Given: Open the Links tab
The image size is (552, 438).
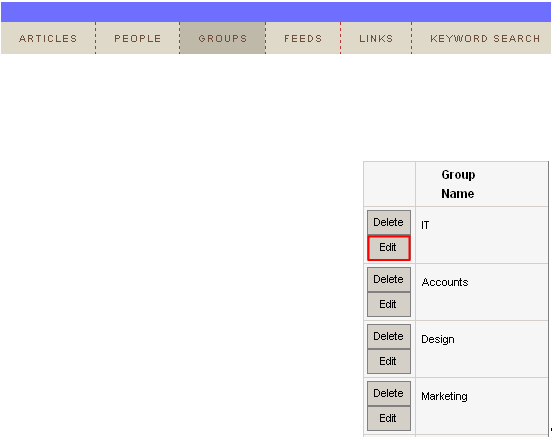Looking at the screenshot, I should tap(376, 38).
